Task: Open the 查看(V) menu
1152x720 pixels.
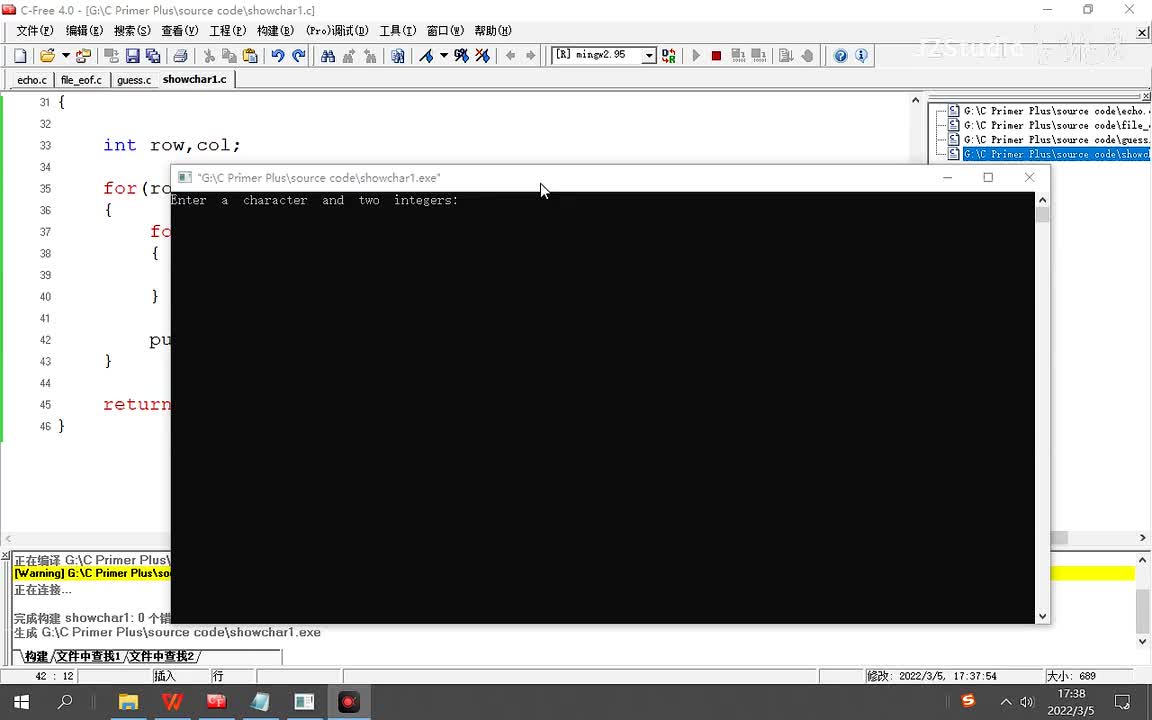Action: (179, 31)
